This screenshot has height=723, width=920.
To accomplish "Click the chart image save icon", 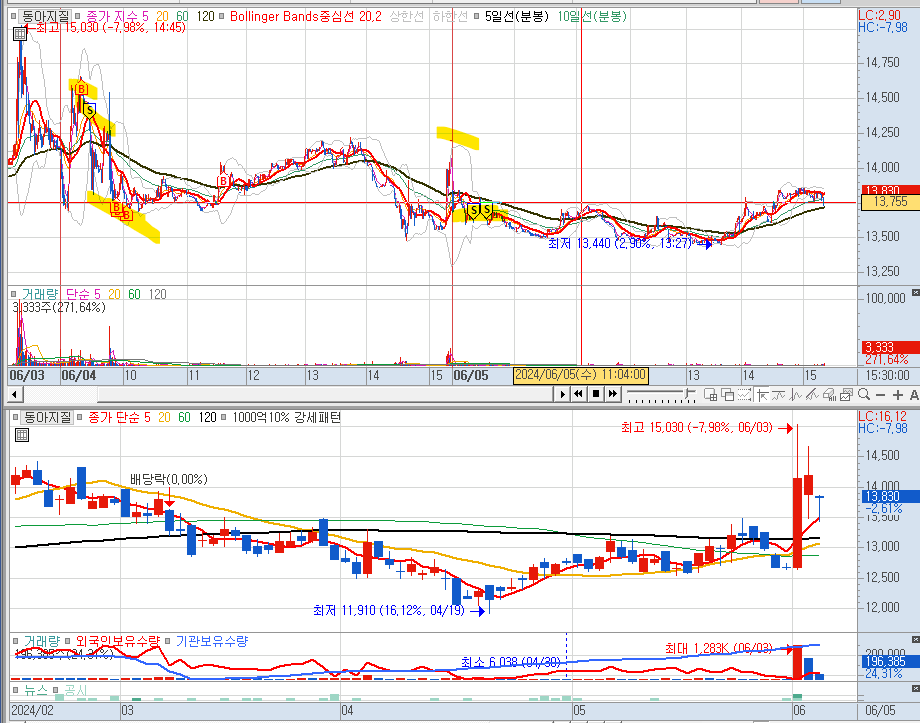I will coord(846,394).
